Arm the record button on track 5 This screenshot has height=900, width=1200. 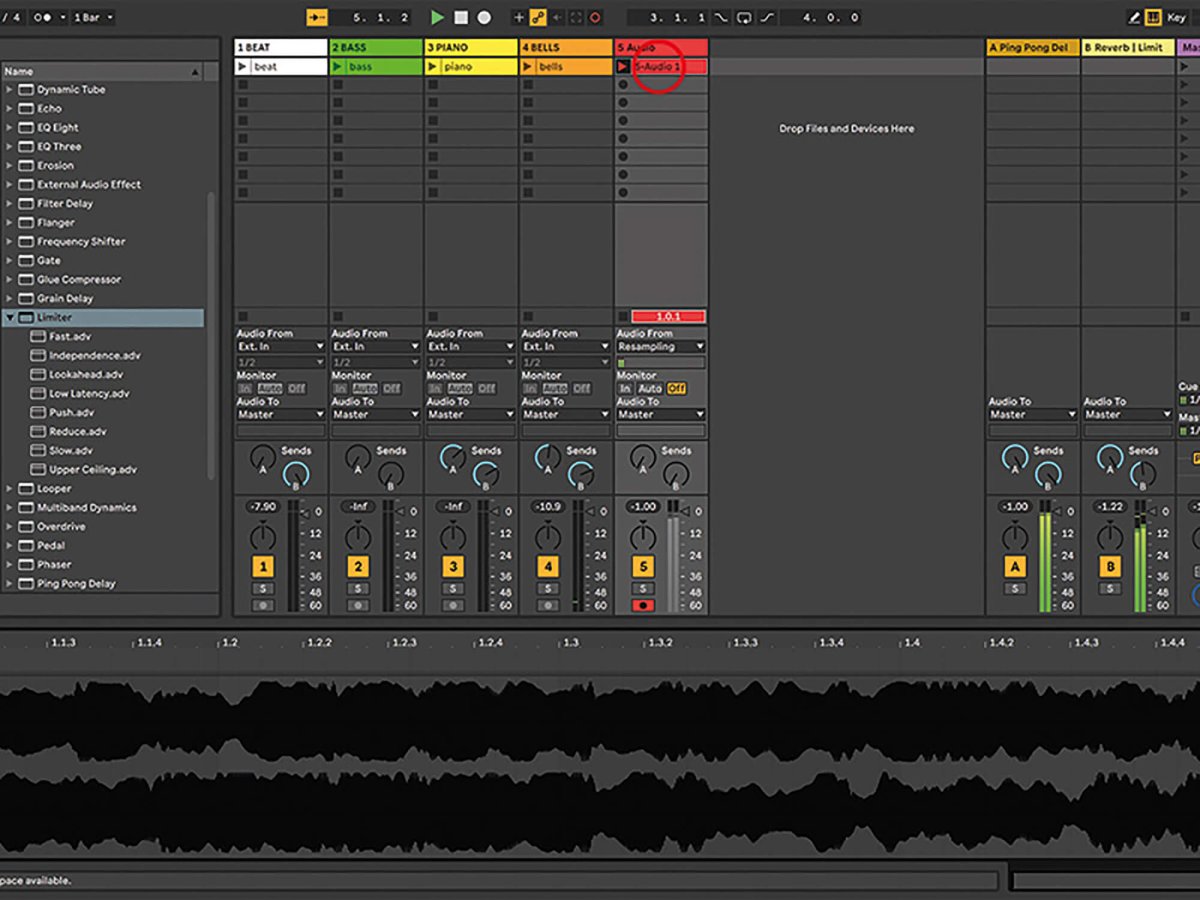641,604
